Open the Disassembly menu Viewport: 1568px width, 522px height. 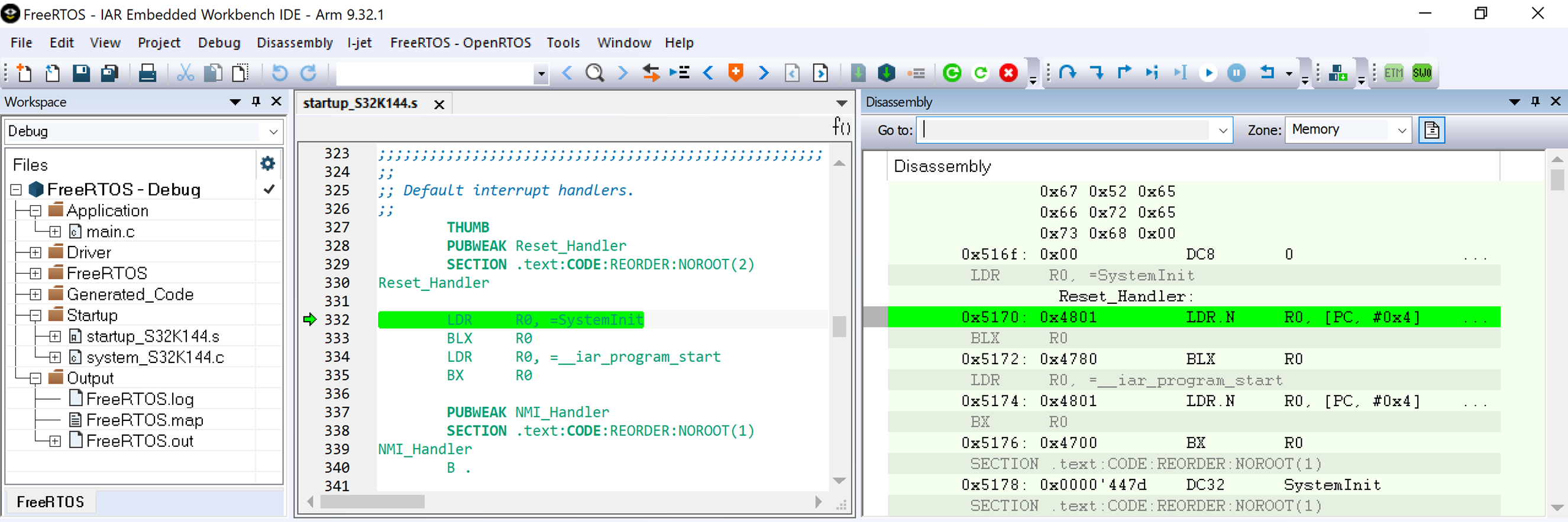point(295,43)
